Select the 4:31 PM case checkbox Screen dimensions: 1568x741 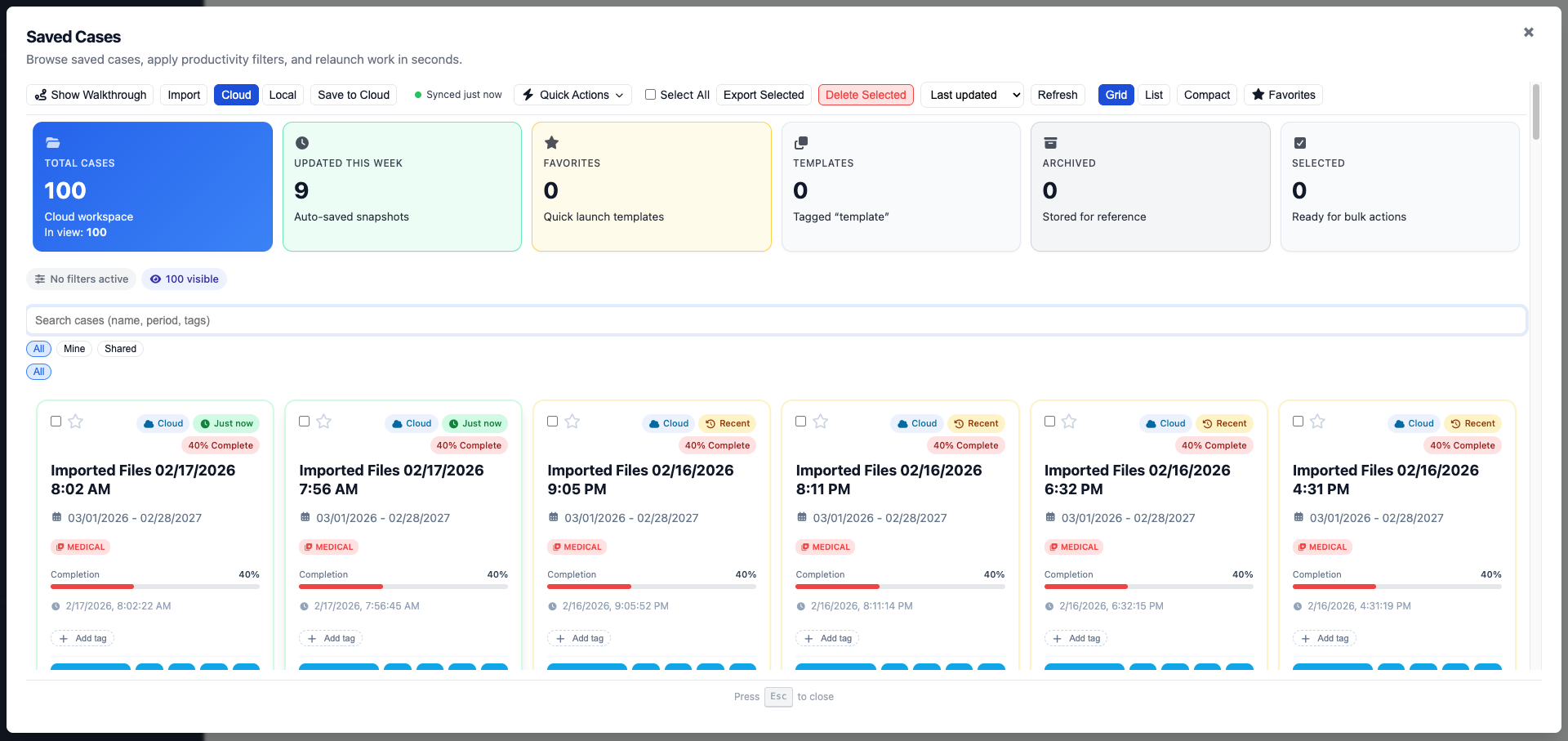pos(1298,422)
